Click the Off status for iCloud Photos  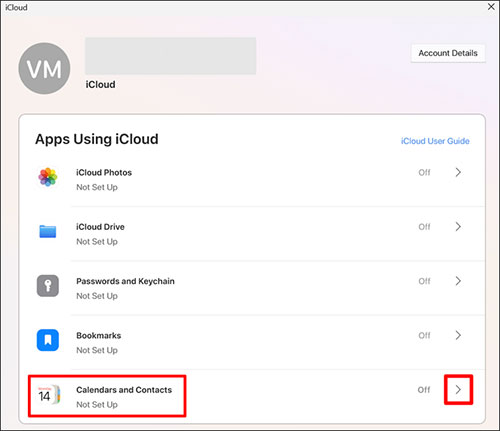pos(424,172)
